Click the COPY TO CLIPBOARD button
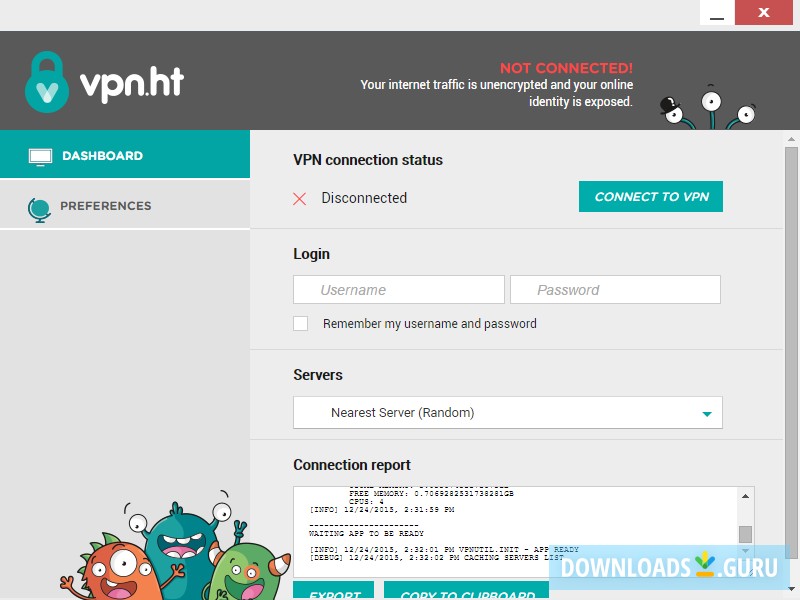 tap(465, 592)
